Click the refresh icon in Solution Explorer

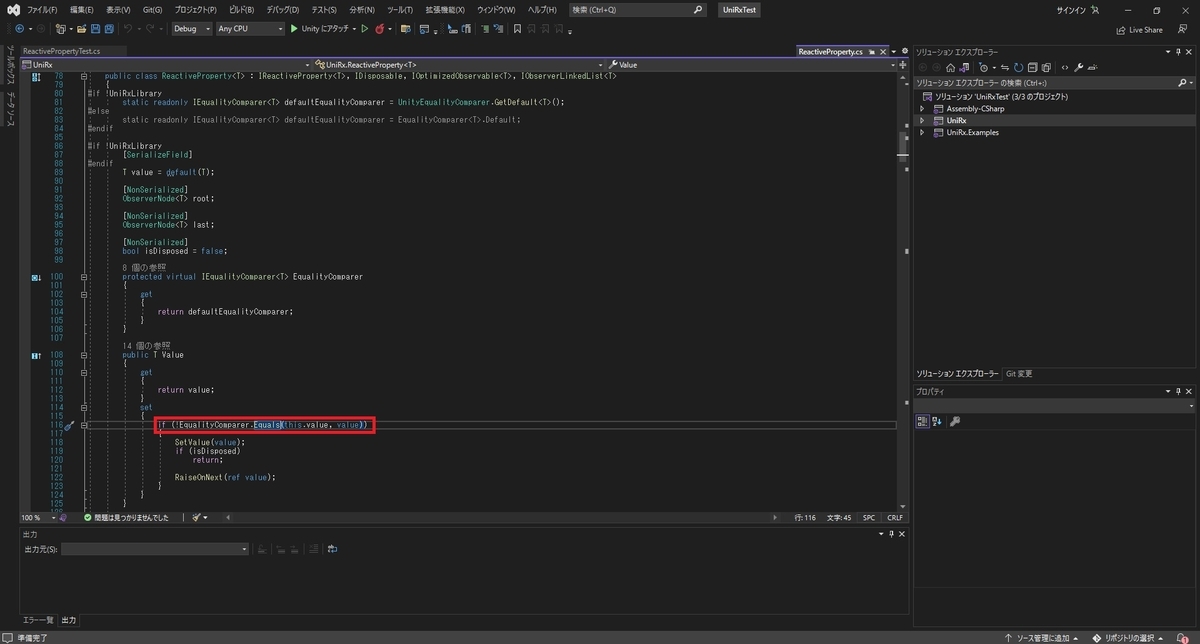[1018, 68]
